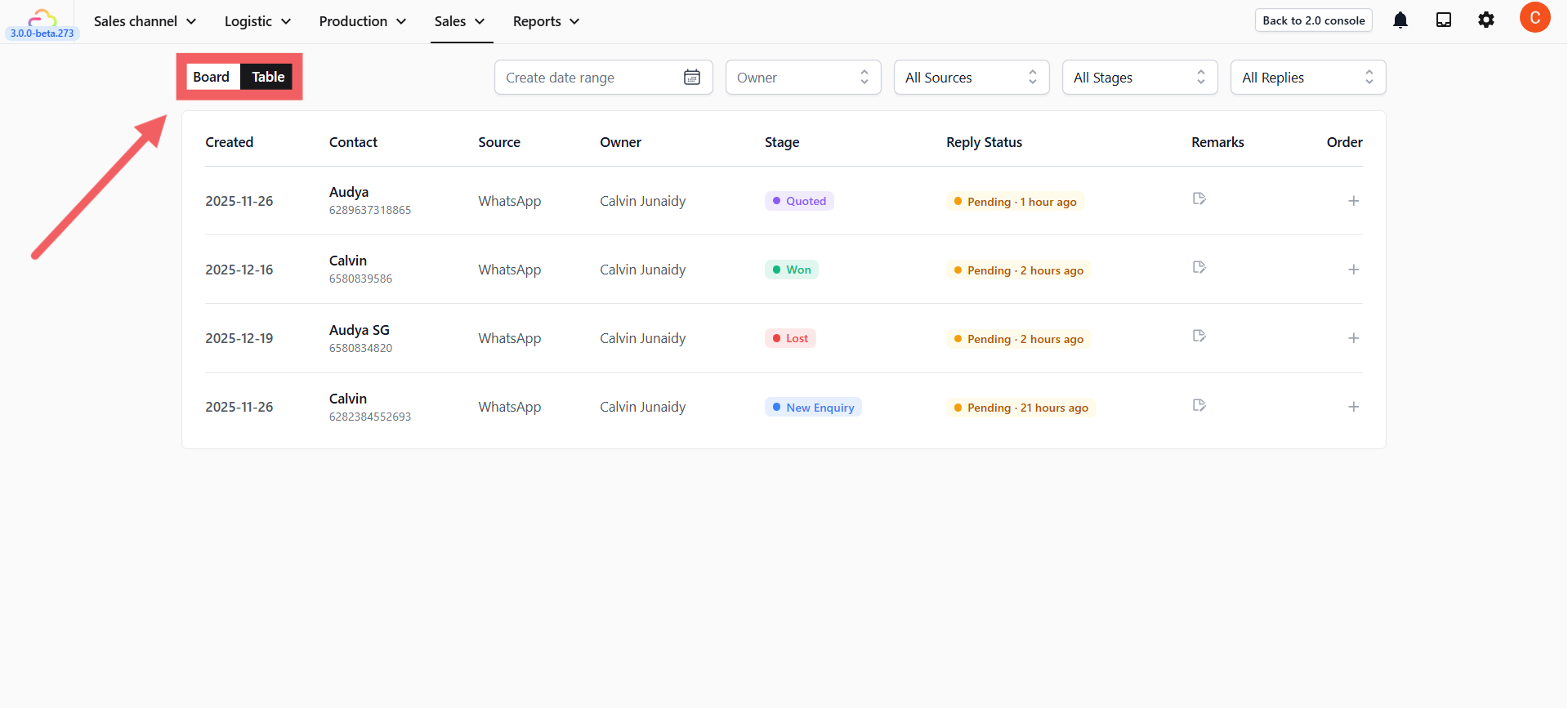Click the New Enquiry stage badge
The height and width of the screenshot is (709, 1568).
coord(813,408)
